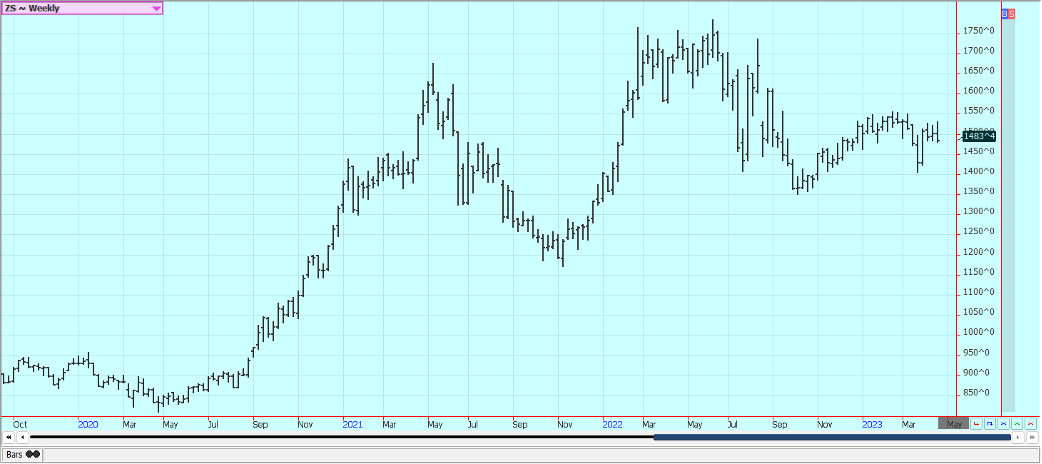The width and height of the screenshot is (1042, 464).
Task: Select the Bars study tab
Action: tap(22, 455)
